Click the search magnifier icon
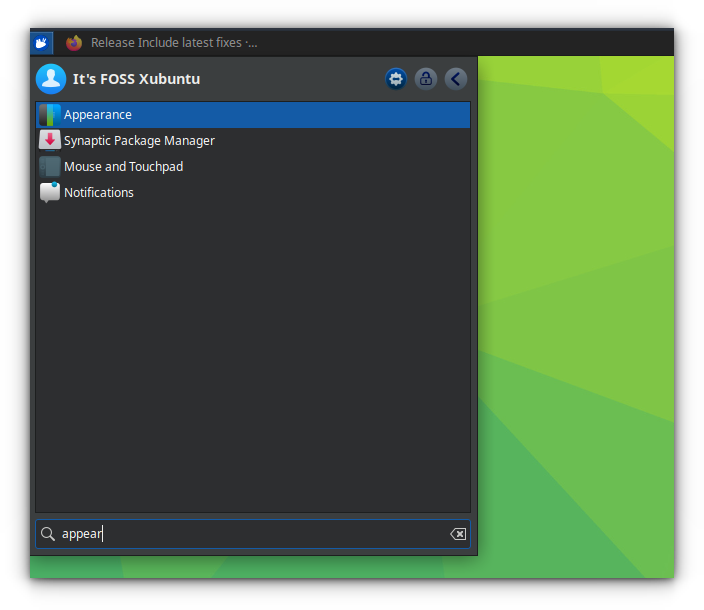This screenshot has width=704, height=610. (x=48, y=534)
